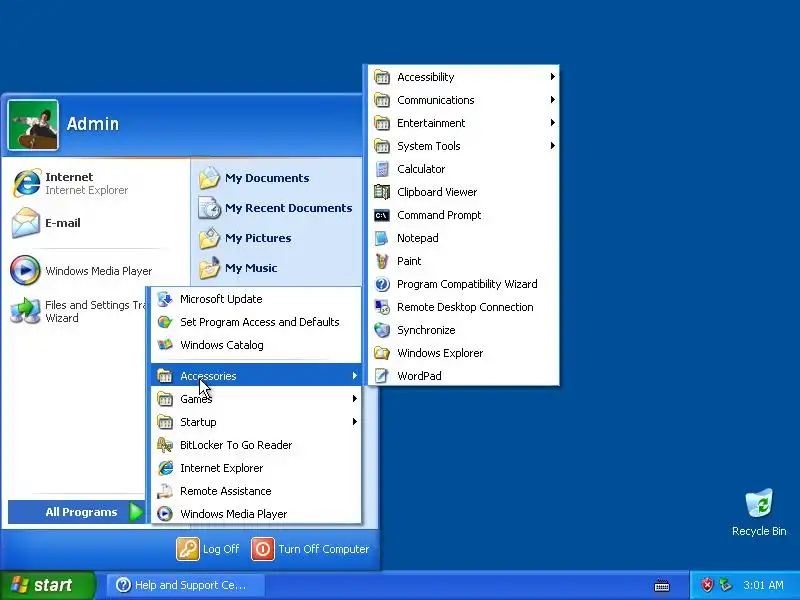
Task: Open My Recent Documents submenu
Action: point(276,208)
